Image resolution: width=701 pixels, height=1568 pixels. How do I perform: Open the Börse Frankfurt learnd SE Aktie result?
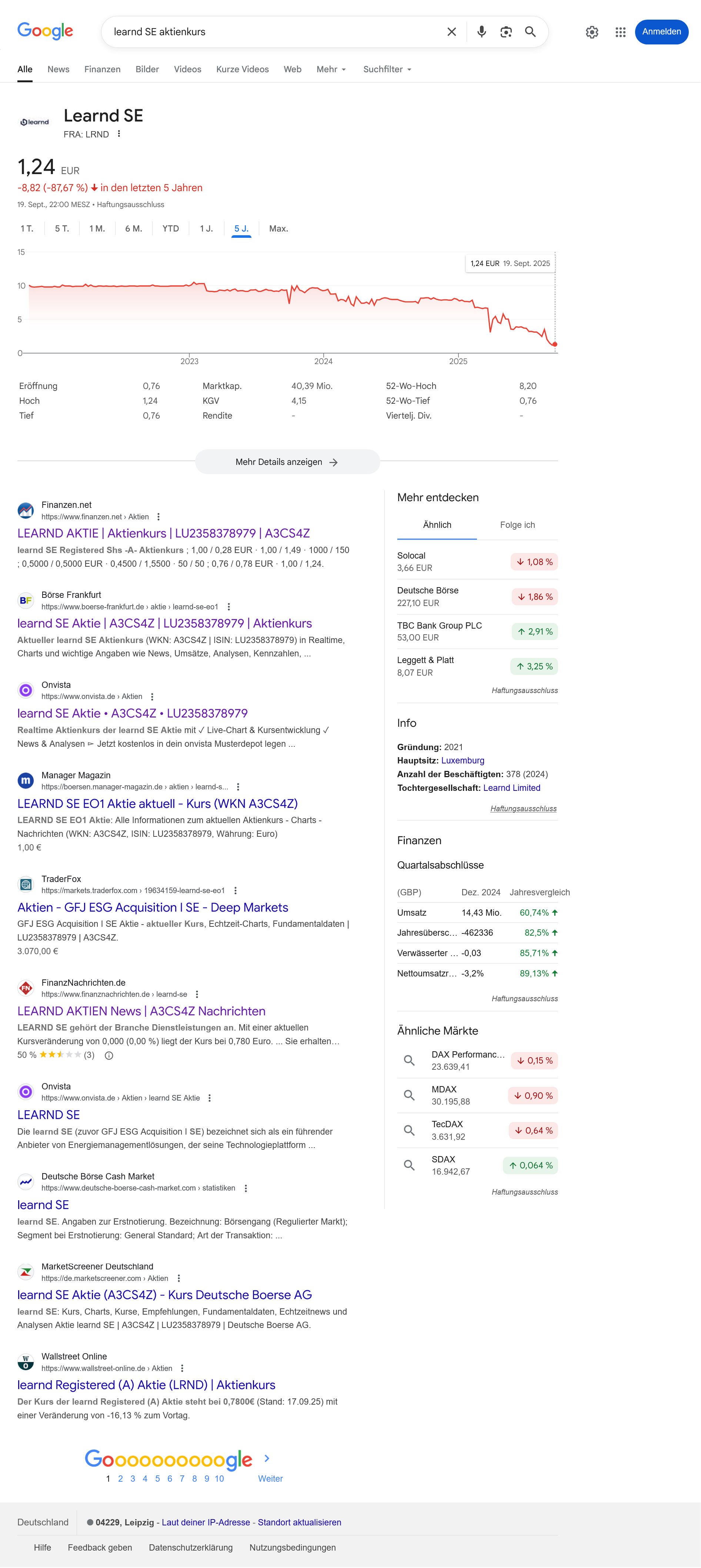pyautogui.click(x=164, y=623)
